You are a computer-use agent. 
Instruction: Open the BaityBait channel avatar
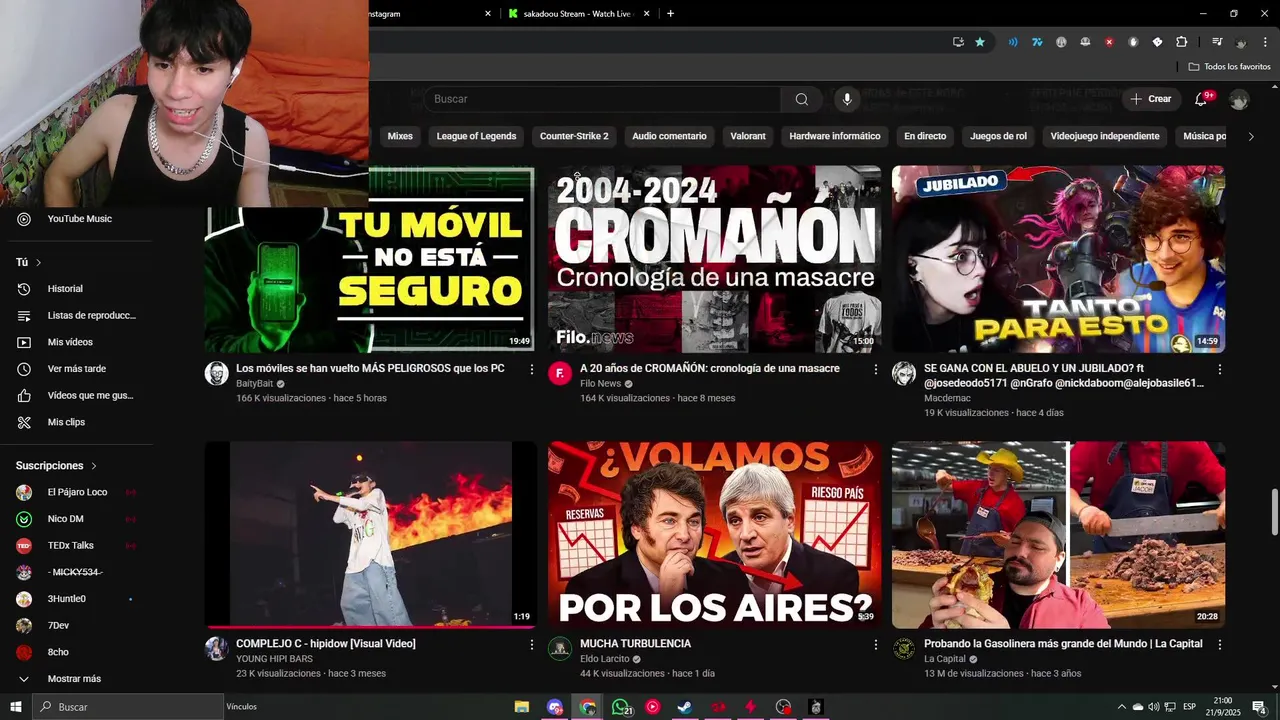click(217, 374)
